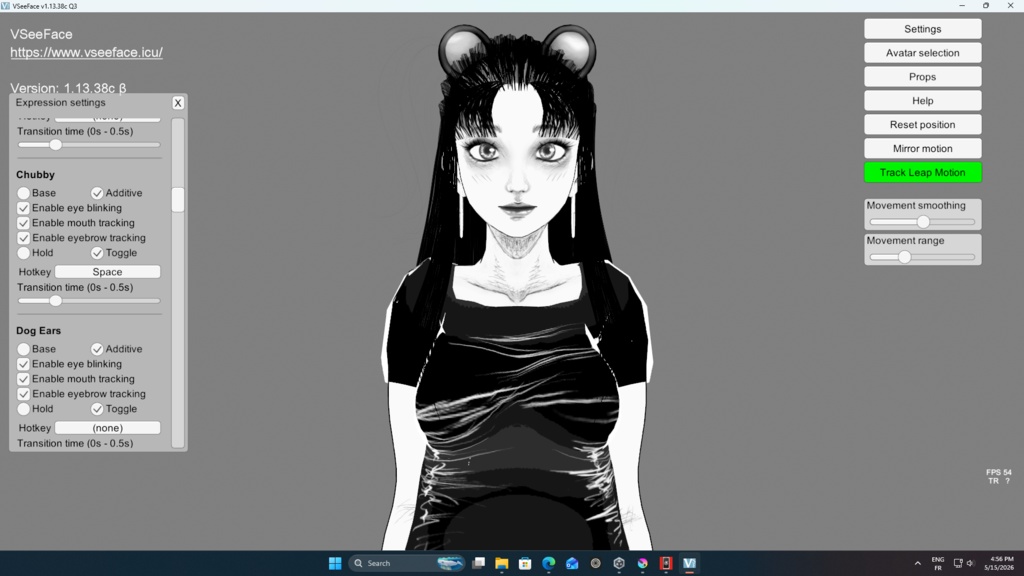Image resolution: width=1024 pixels, height=576 pixels.
Task: Open the vseeface.icu website link
Action: (86, 52)
